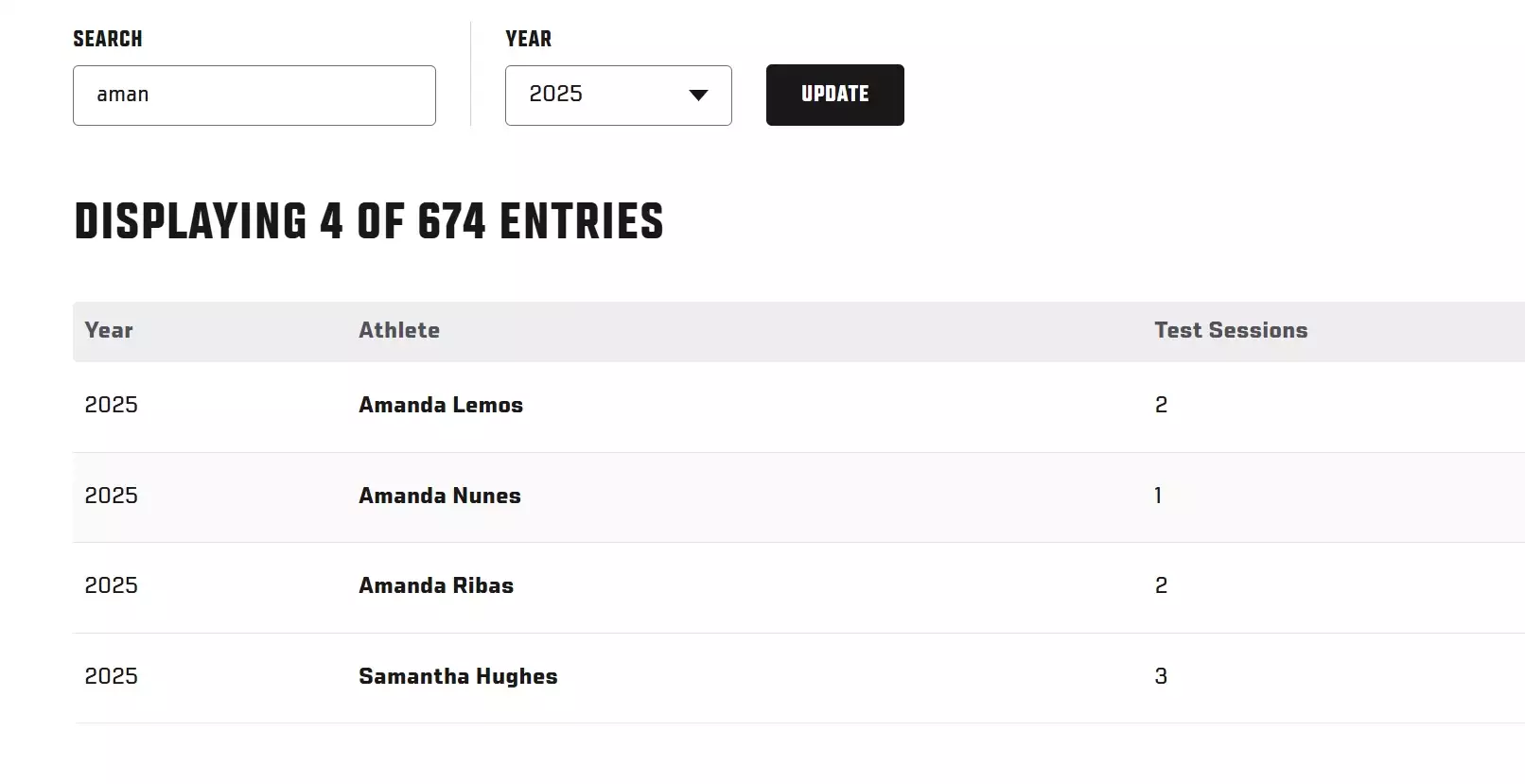Sort by the Year column header

click(x=109, y=330)
